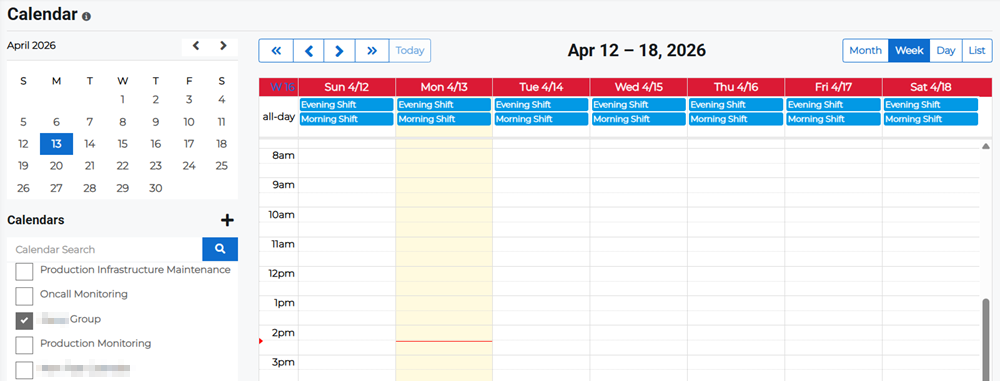Open Morning Shift event on Tue 4/14

tap(541, 119)
